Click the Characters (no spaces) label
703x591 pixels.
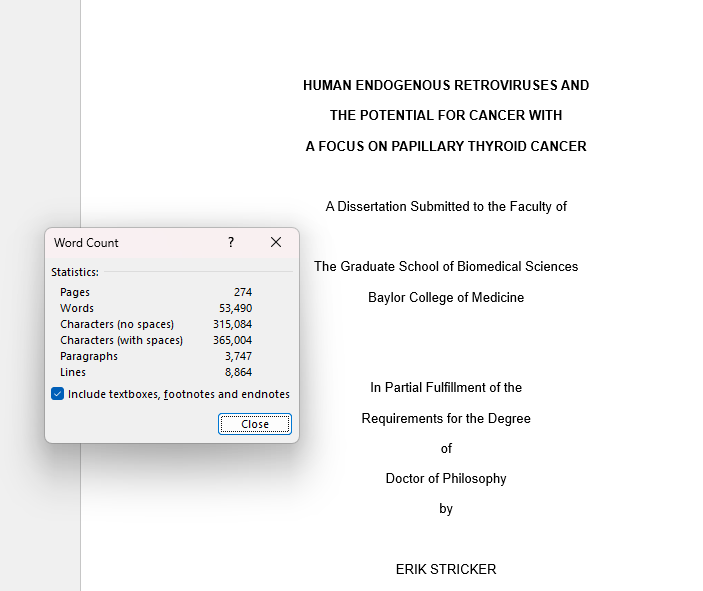117,324
